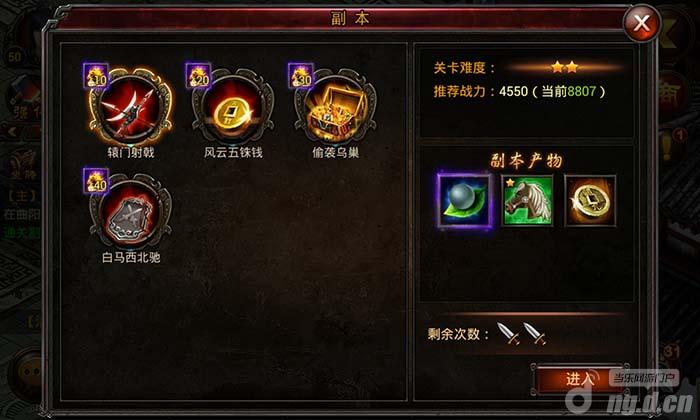
Task: Click the 偷袭乌巢 label text
Action: (335, 153)
